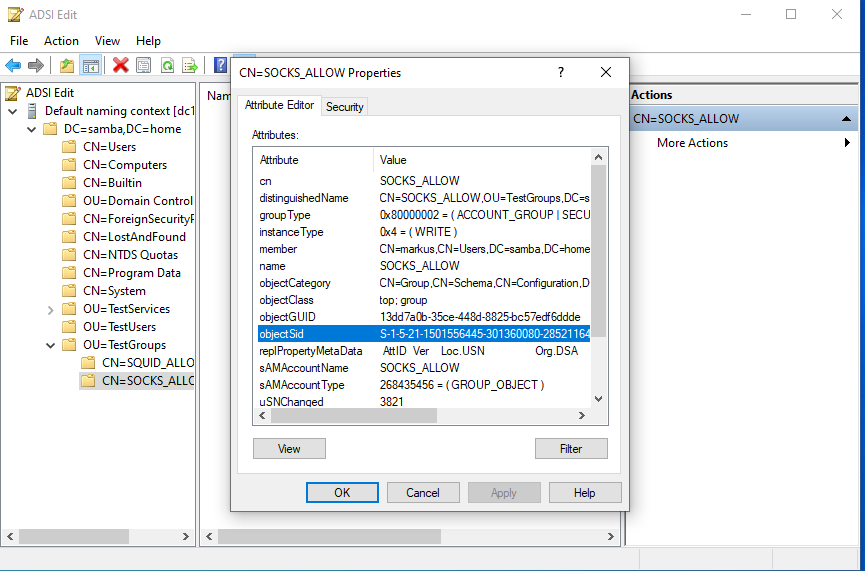Viewport: 865px width, 571px height.
Task: Collapse the CN=SOCKS_ALLOW Actions section
Action: 846,119
